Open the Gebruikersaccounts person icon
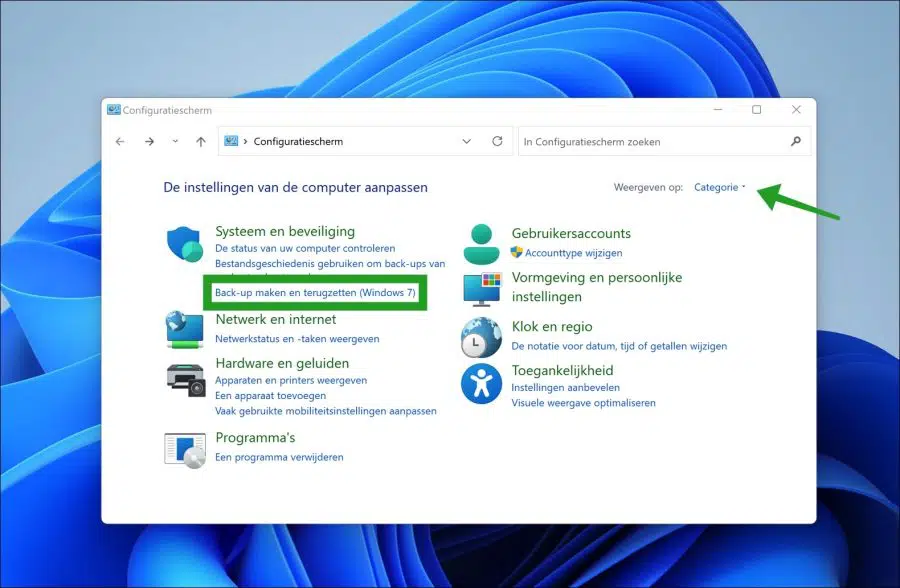Image resolution: width=900 pixels, height=588 pixels. click(481, 245)
